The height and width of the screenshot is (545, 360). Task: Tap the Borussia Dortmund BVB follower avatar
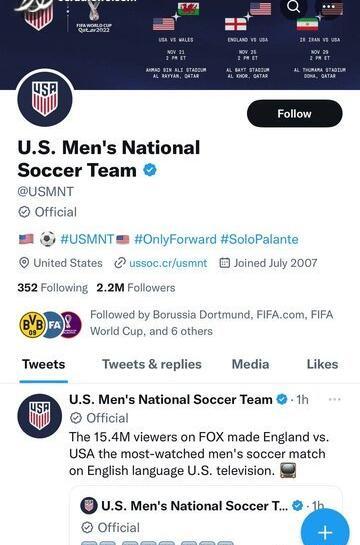click(32, 325)
